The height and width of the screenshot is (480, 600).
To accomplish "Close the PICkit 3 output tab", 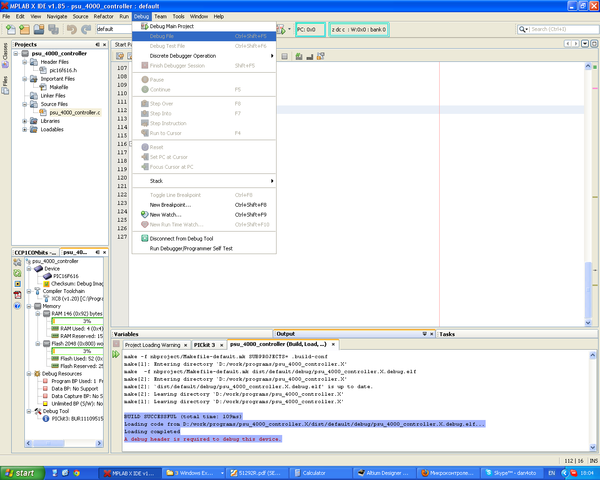I will pos(221,345).
